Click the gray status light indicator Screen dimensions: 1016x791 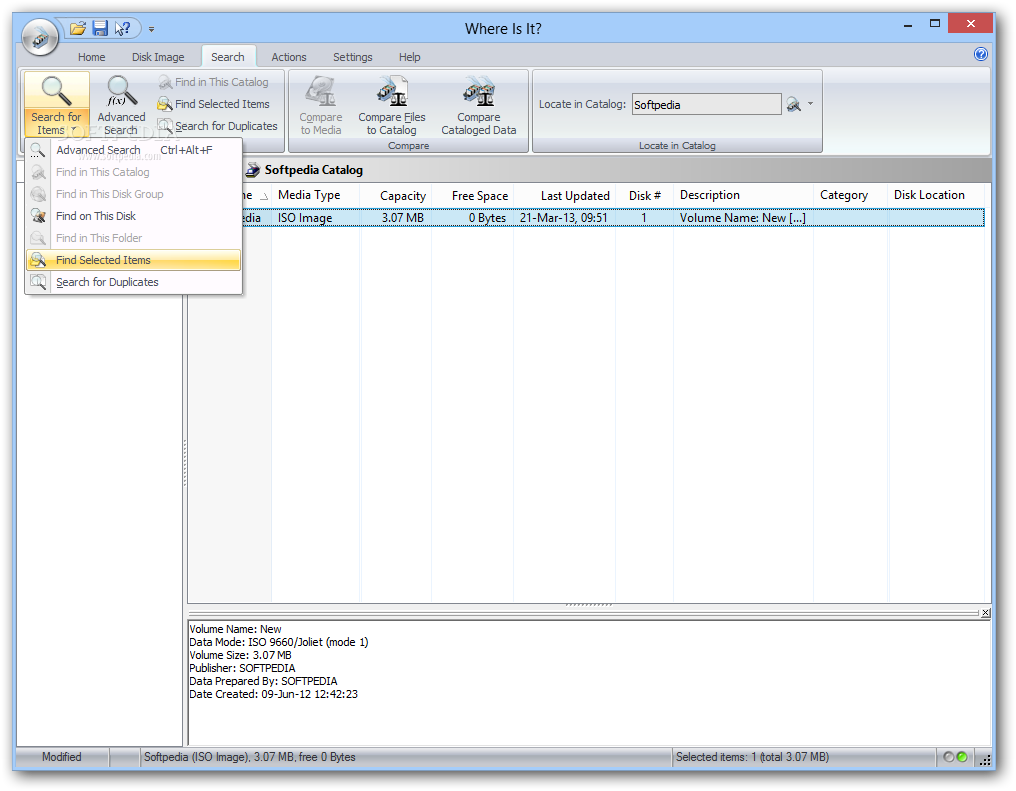pyautogui.click(x=949, y=757)
